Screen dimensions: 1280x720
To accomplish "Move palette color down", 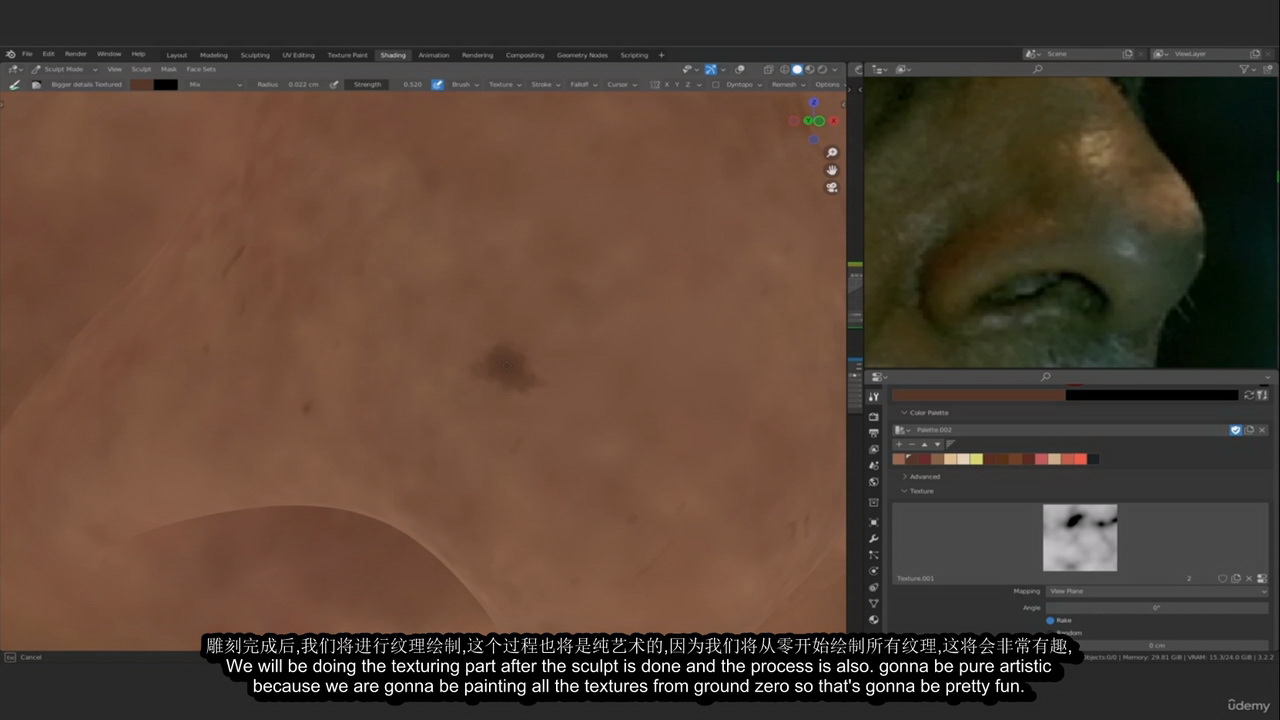I will tap(937, 444).
